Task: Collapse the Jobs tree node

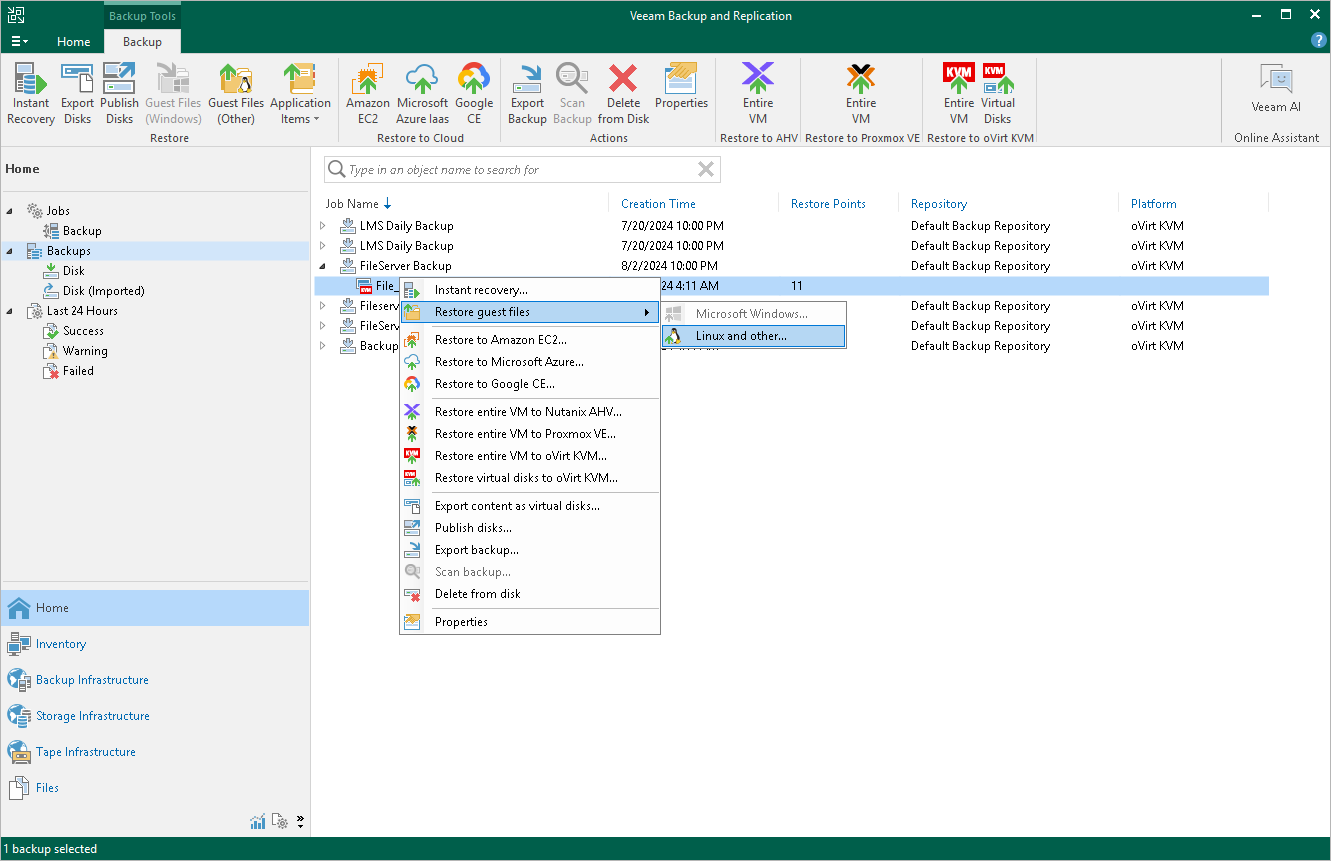Action: pos(10,211)
